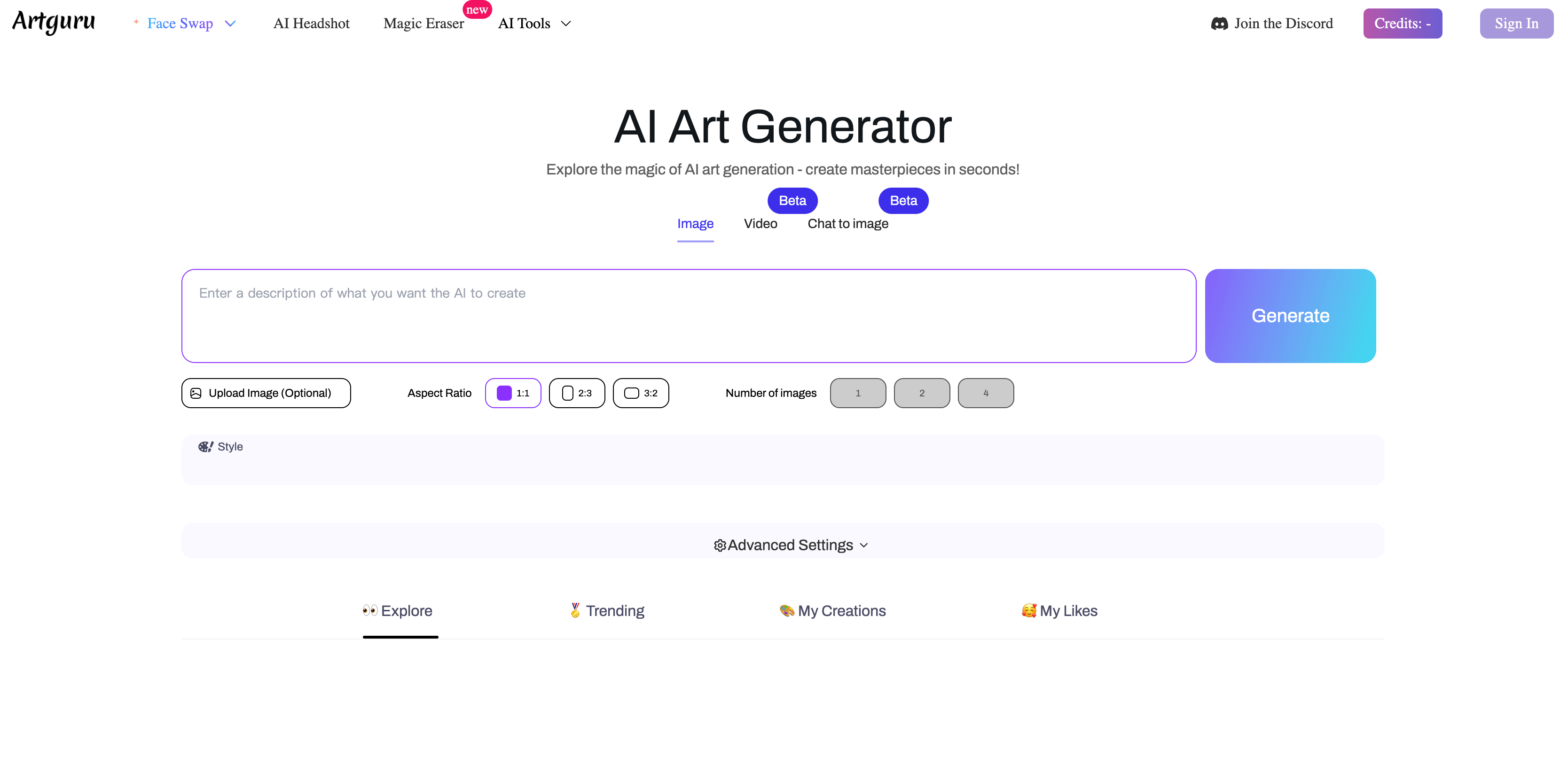Screen dimensions: 1568x758
Task: Open the My Likes tab
Action: click(1059, 611)
